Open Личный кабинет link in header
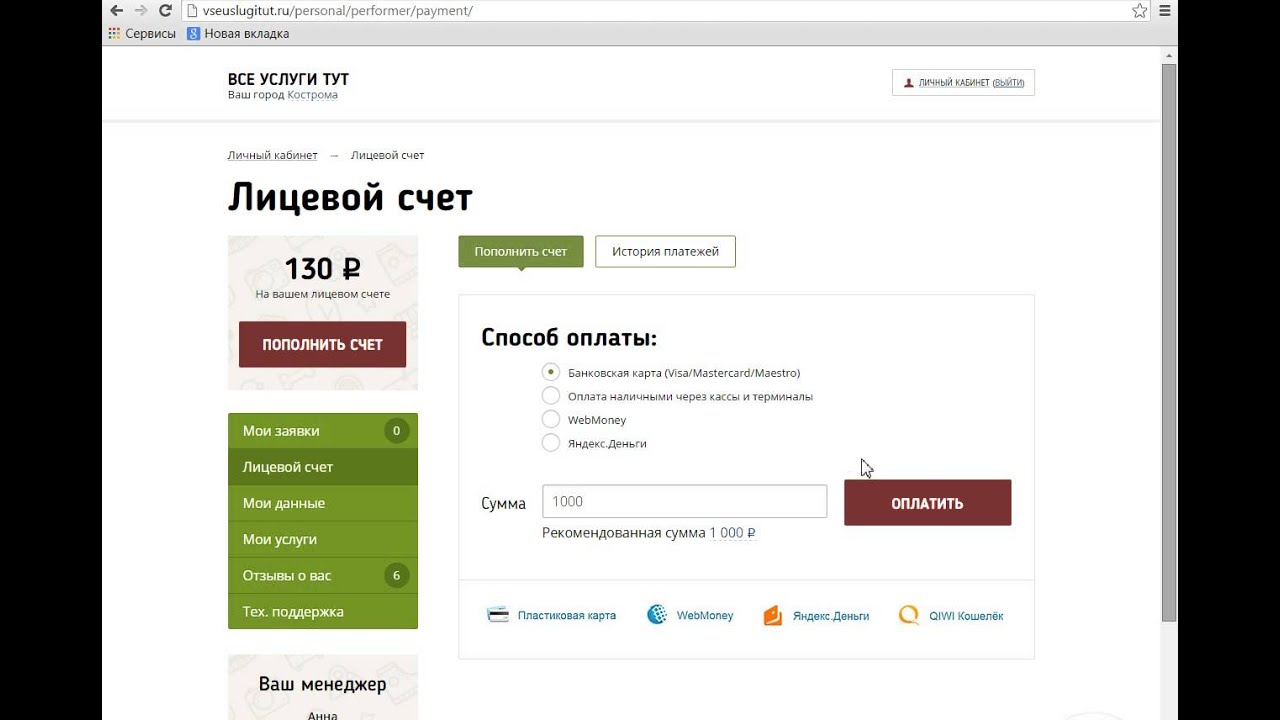The image size is (1280, 720). click(x=954, y=83)
